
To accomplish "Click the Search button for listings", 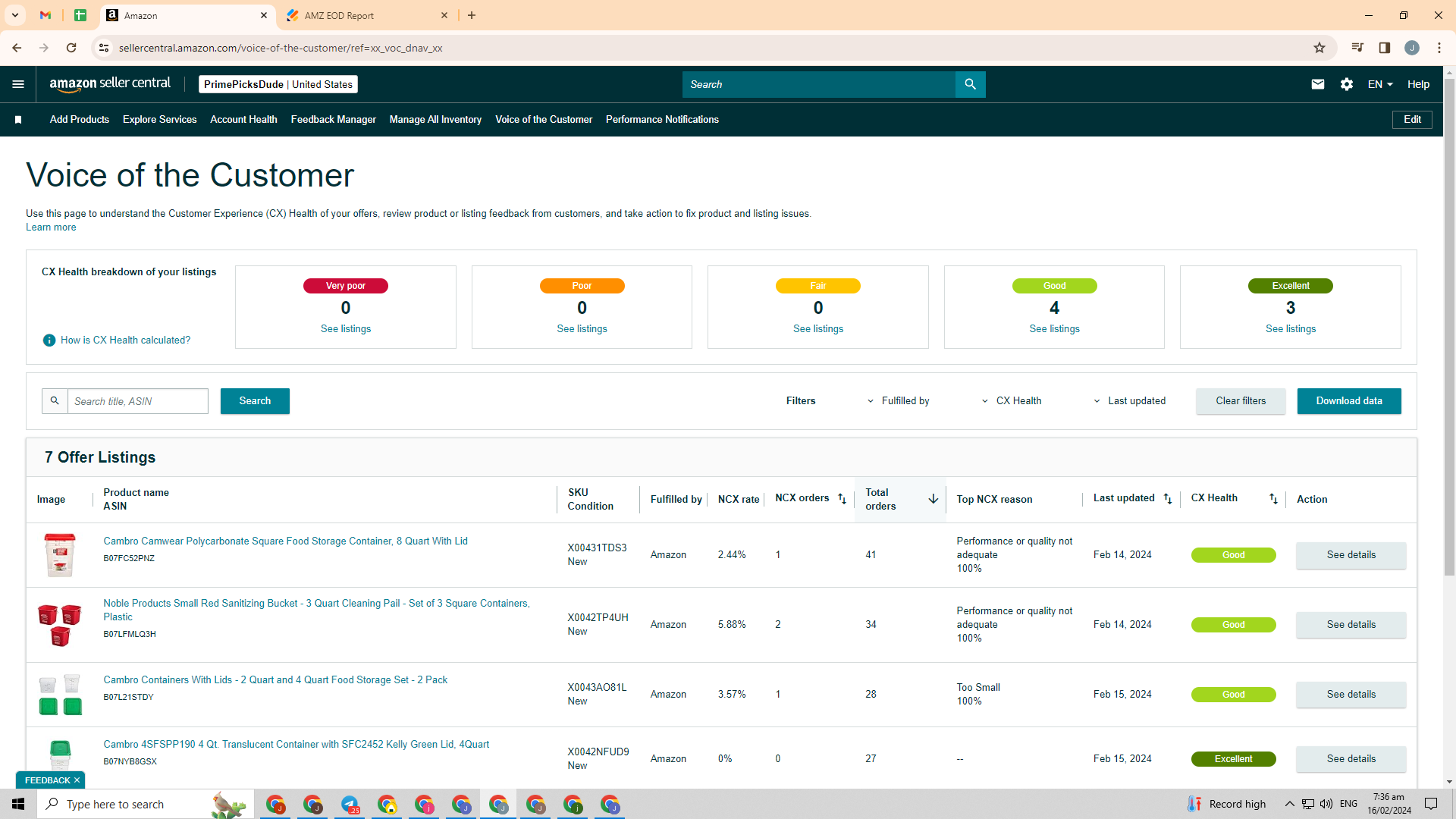I will pyautogui.click(x=255, y=401).
